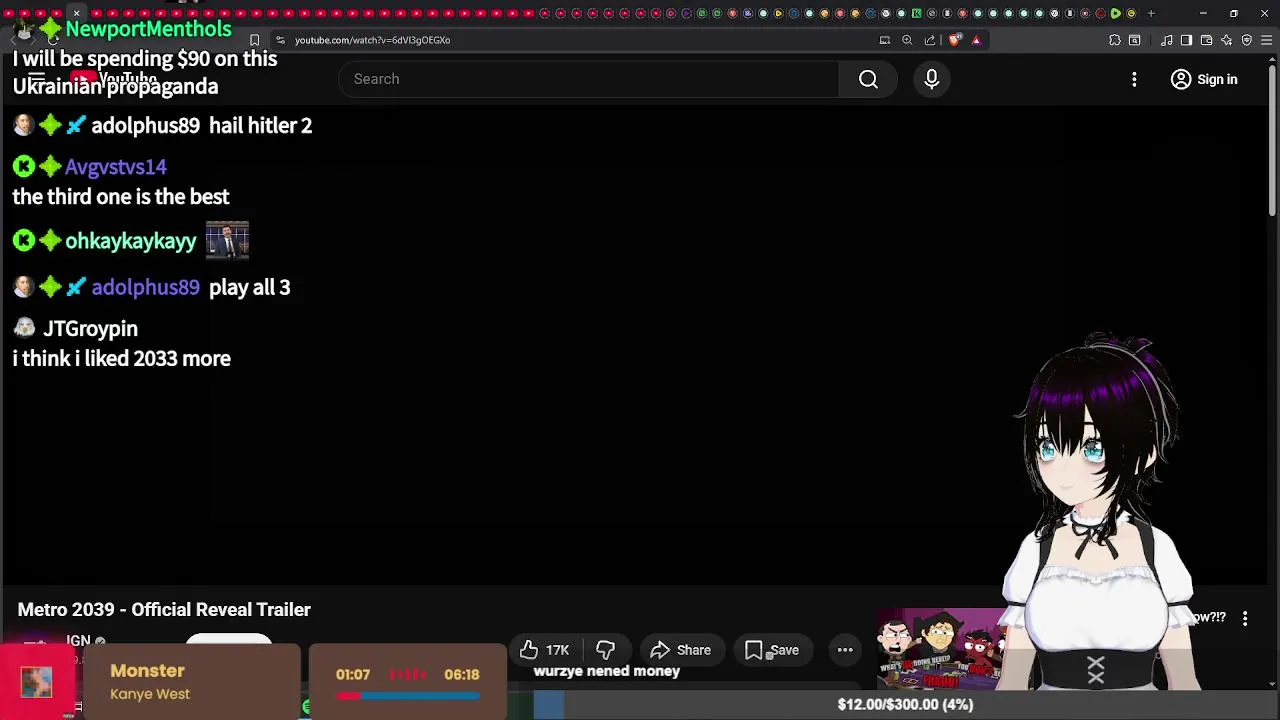Screen dimensions: 1280x720
Task: Open the Leo AI sparkle icon
Action: [x=1227, y=40]
